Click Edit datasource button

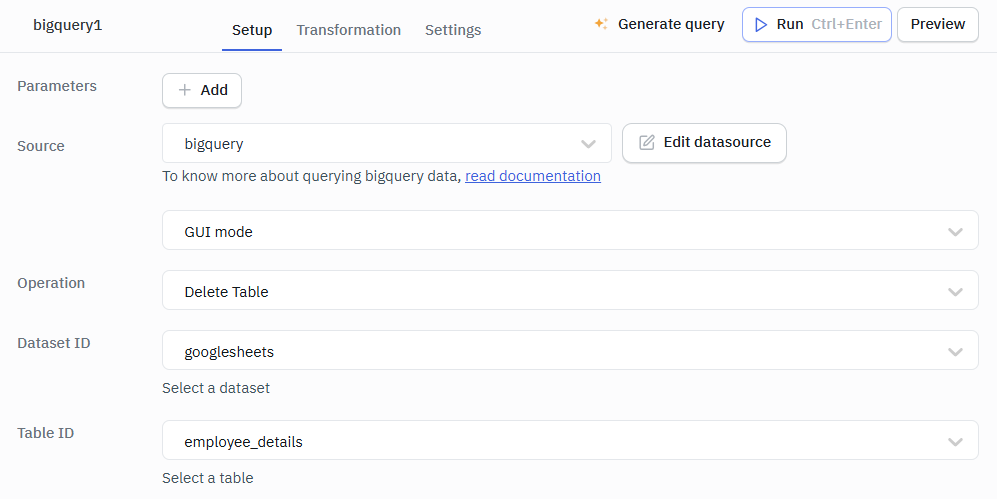coord(704,143)
